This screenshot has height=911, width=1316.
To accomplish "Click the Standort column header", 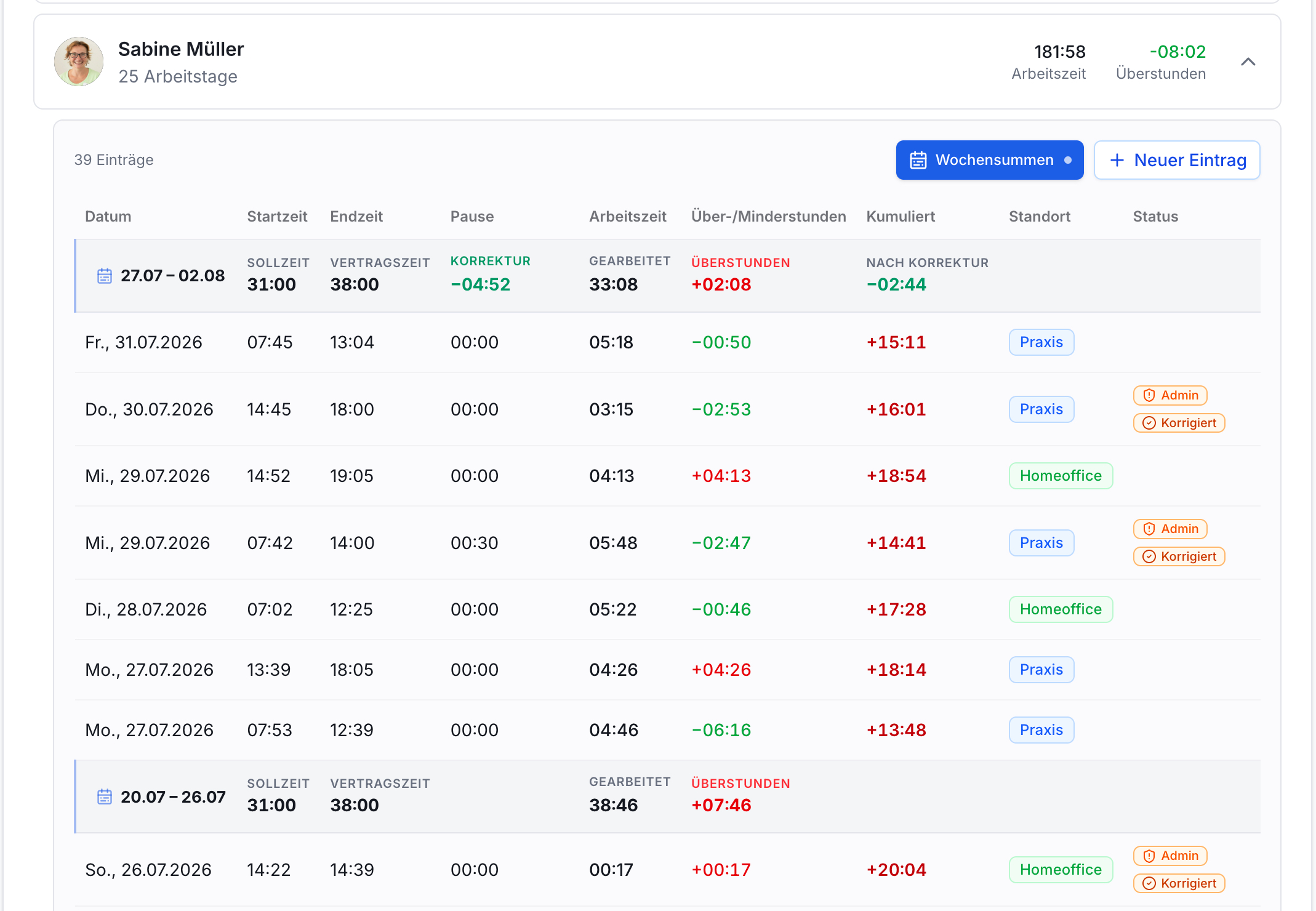I will tap(1040, 217).
